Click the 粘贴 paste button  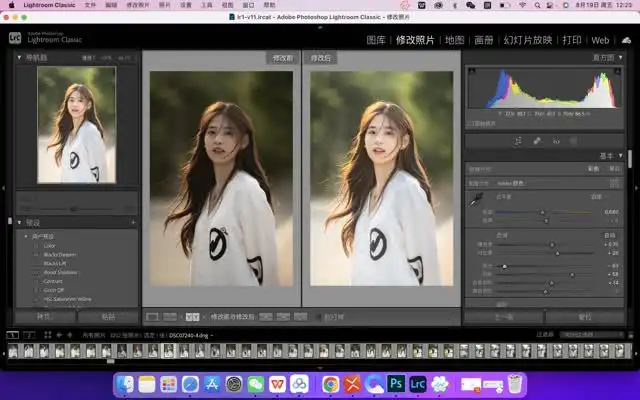point(108,316)
